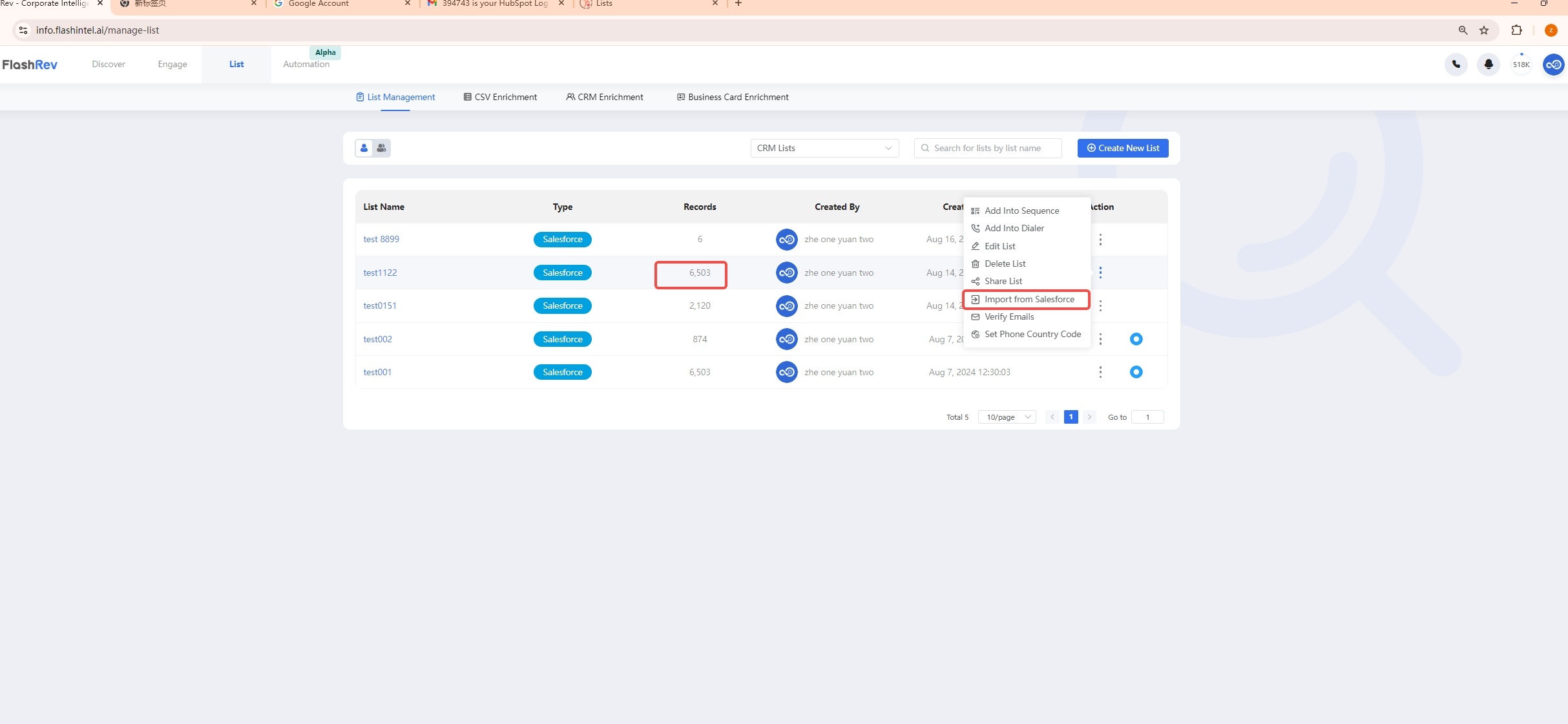Go to previous page arrow
The height and width of the screenshot is (724, 1568).
1052,417
